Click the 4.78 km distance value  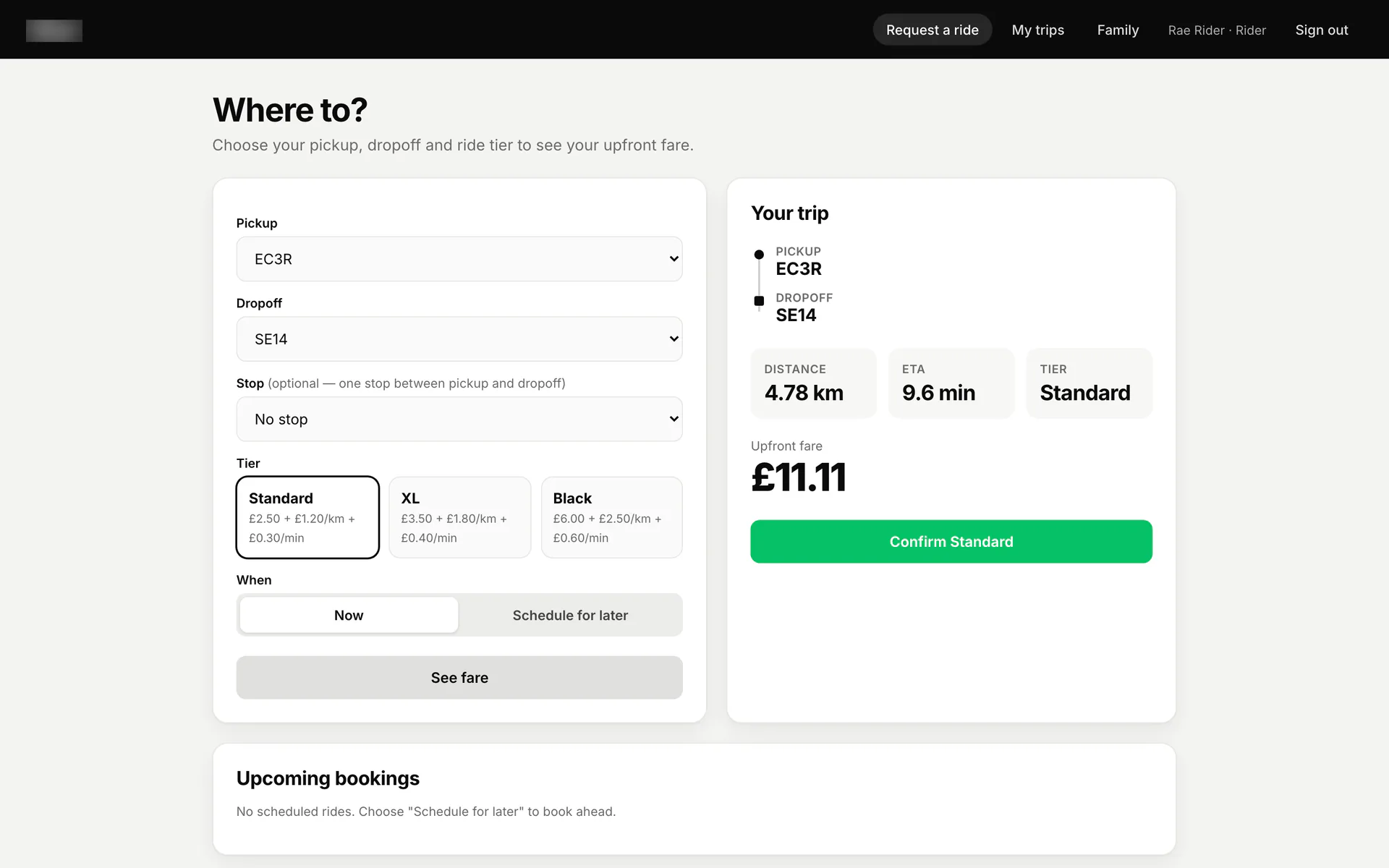[x=804, y=393]
